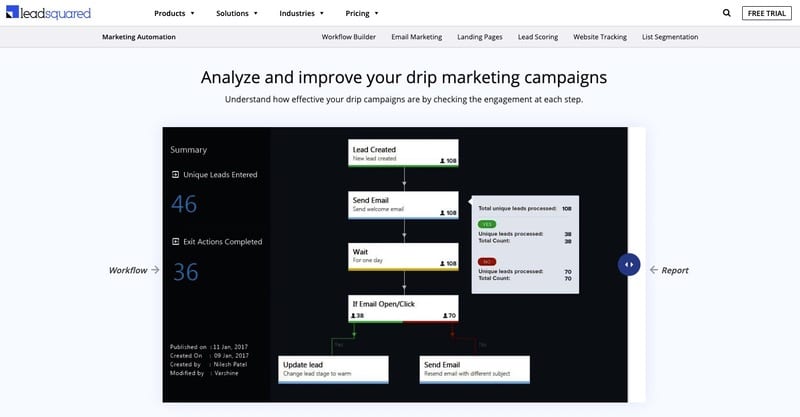This screenshot has height=417, width=800.
Task: Click the 70 leads person icon
Action: (x=445, y=315)
